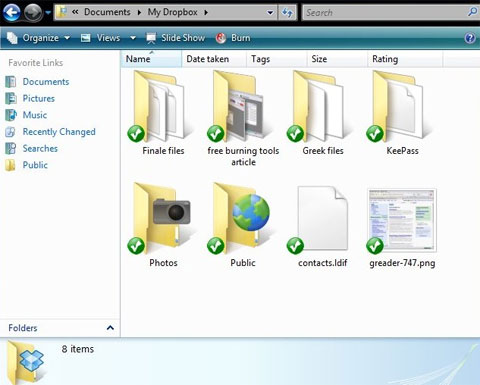Expand the Folders pane chevron
The width and height of the screenshot is (480, 385).
[110, 328]
